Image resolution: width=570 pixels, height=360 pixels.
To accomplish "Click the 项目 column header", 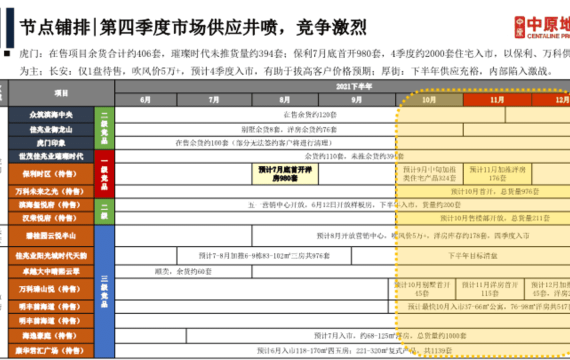I will 61,93.
